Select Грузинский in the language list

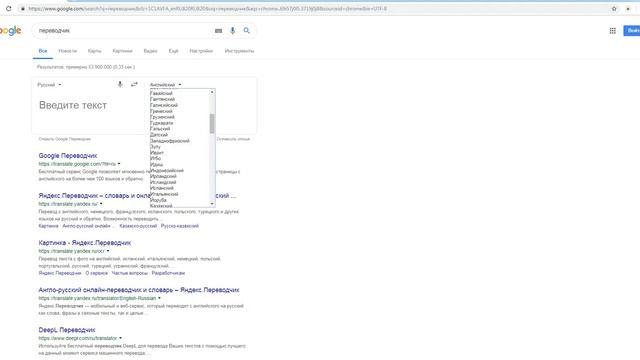(x=162, y=117)
